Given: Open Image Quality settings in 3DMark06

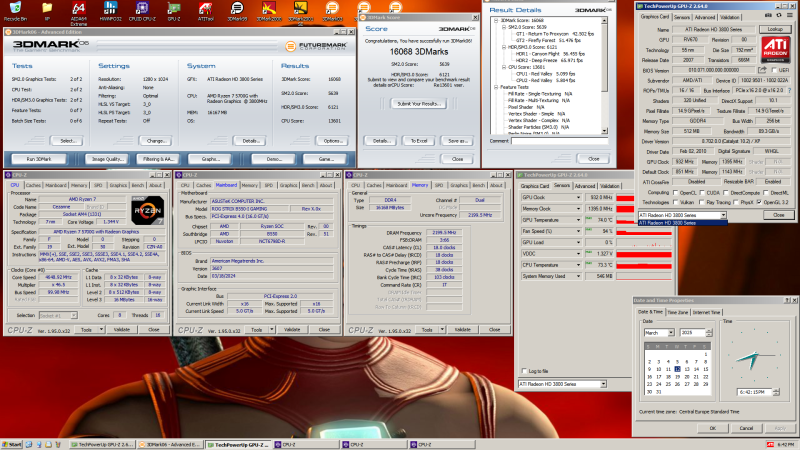Looking at the screenshot, I should [107, 159].
